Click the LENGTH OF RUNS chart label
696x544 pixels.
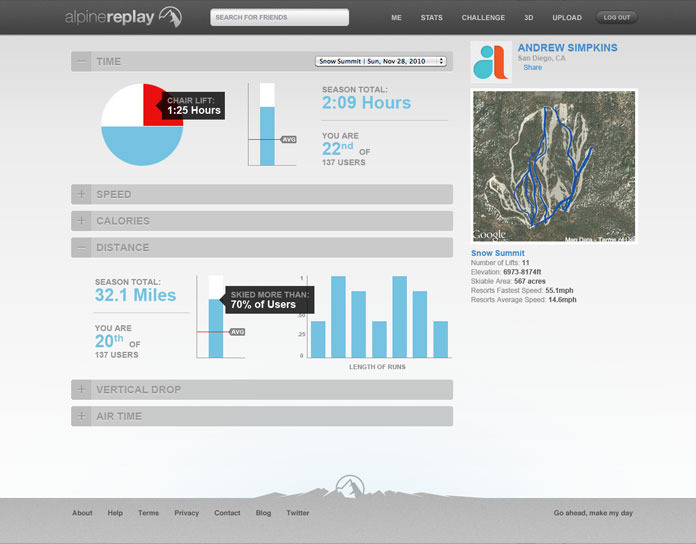[x=377, y=367]
